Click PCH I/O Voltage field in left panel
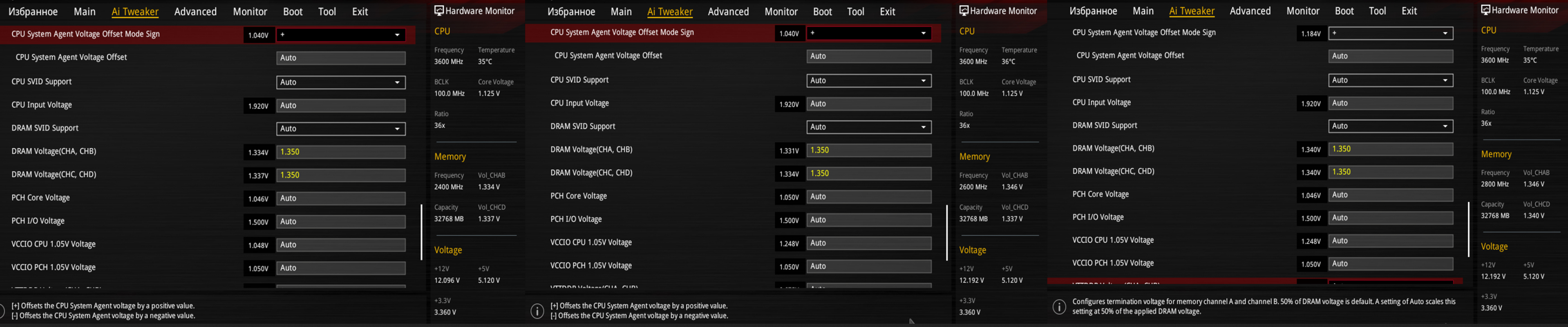Viewport: 1568px width, 327px height. pyautogui.click(x=341, y=221)
